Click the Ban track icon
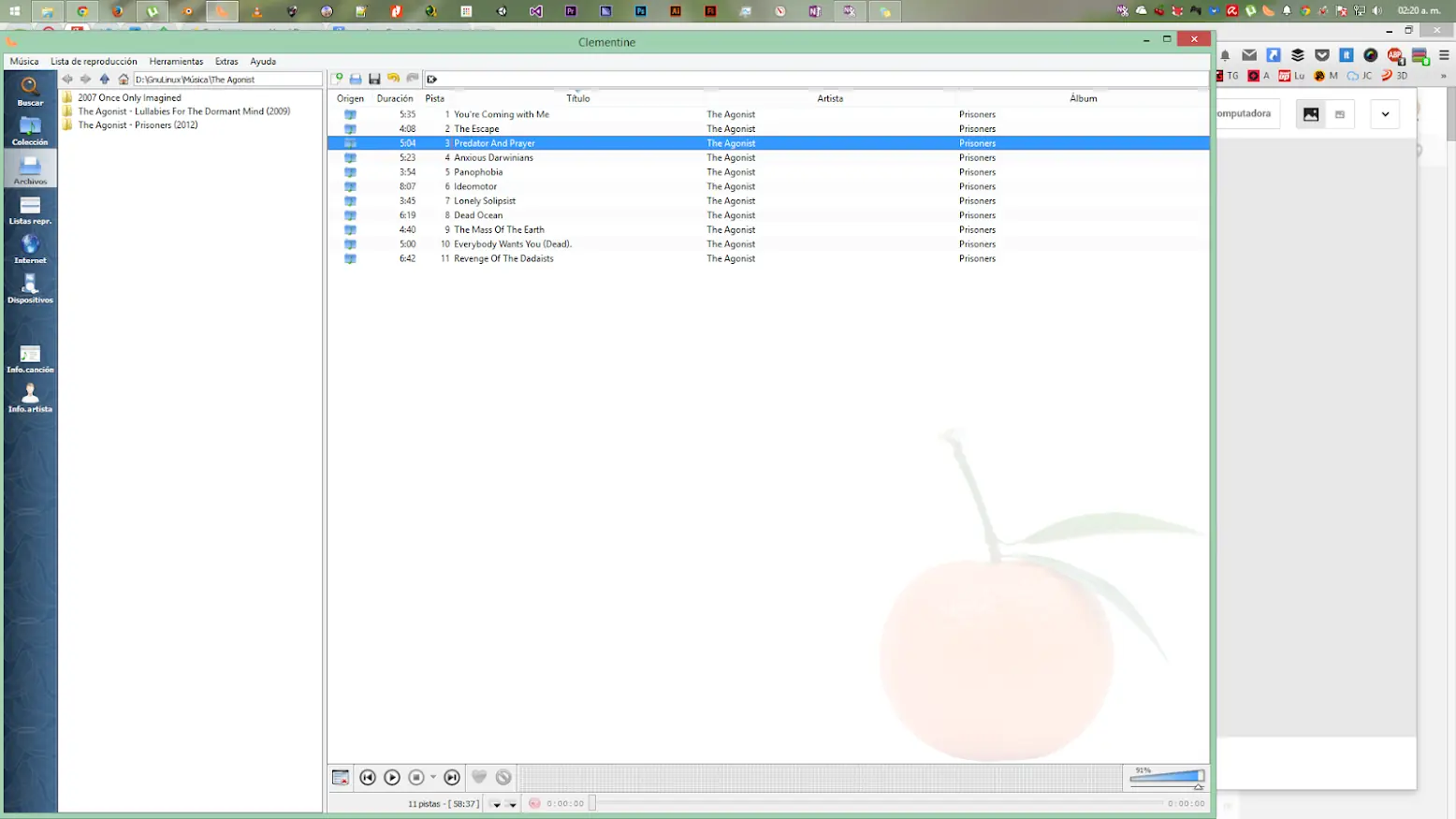The image size is (1456, 819). (x=503, y=777)
